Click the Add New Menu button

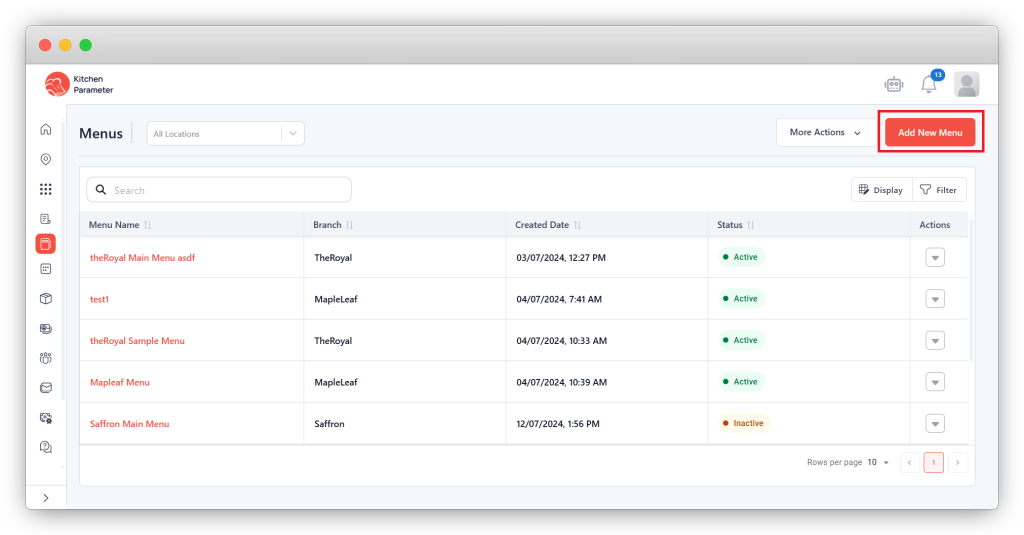pyautogui.click(x=930, y=132)
